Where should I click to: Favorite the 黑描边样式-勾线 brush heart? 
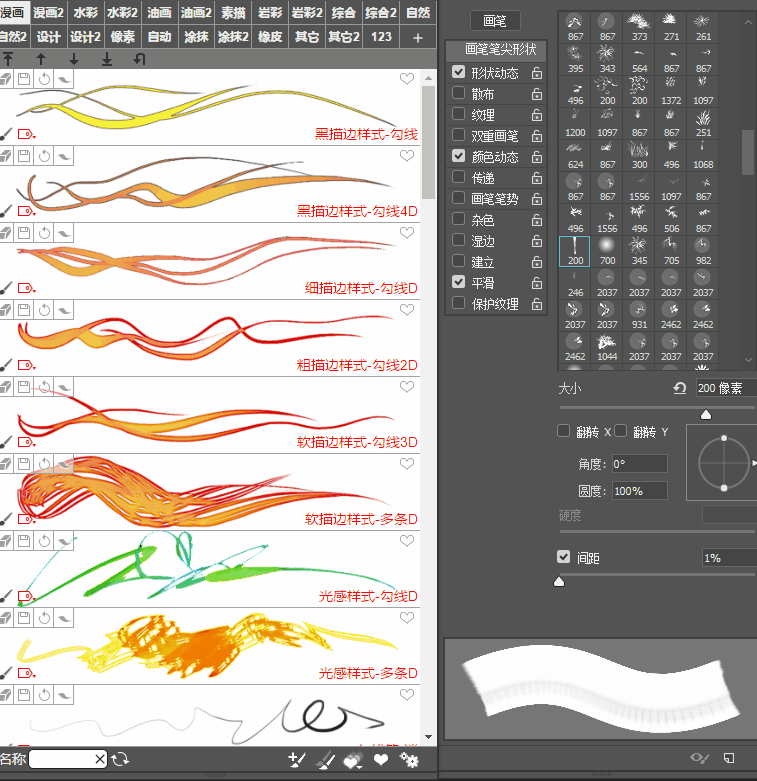(407, 79)
